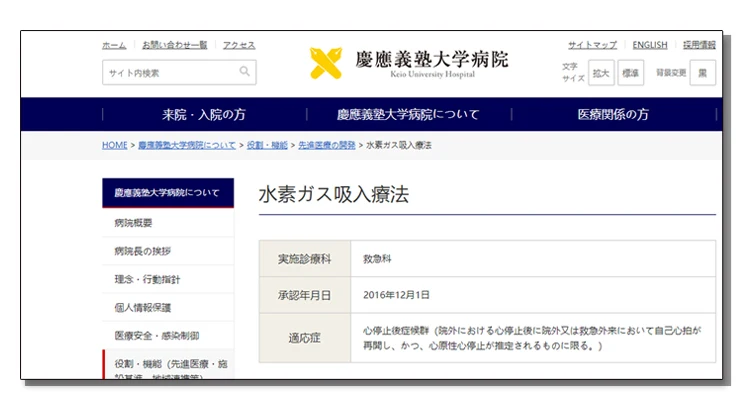Open breadcrumb link 先進医療の開発
Screen dimensions: 750x414
tap(327, 145)
